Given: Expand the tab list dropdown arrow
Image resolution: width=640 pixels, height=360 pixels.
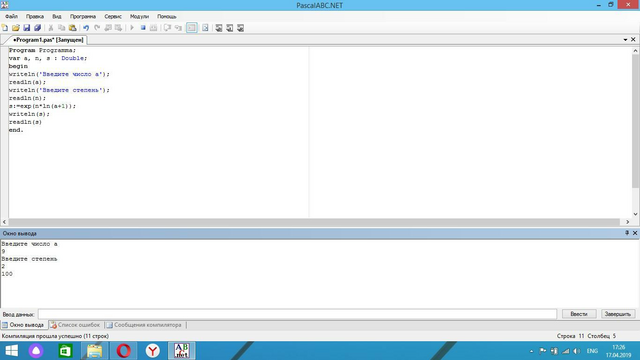Looking at the screenshot, I should click(625, 40).
